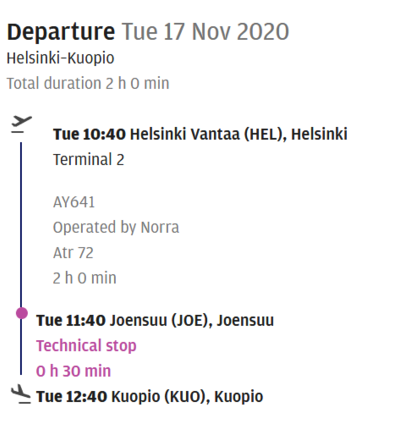Click the vertical flight route line
The width and height of the screenshot is (400, 435).
[x=21, y=258]
